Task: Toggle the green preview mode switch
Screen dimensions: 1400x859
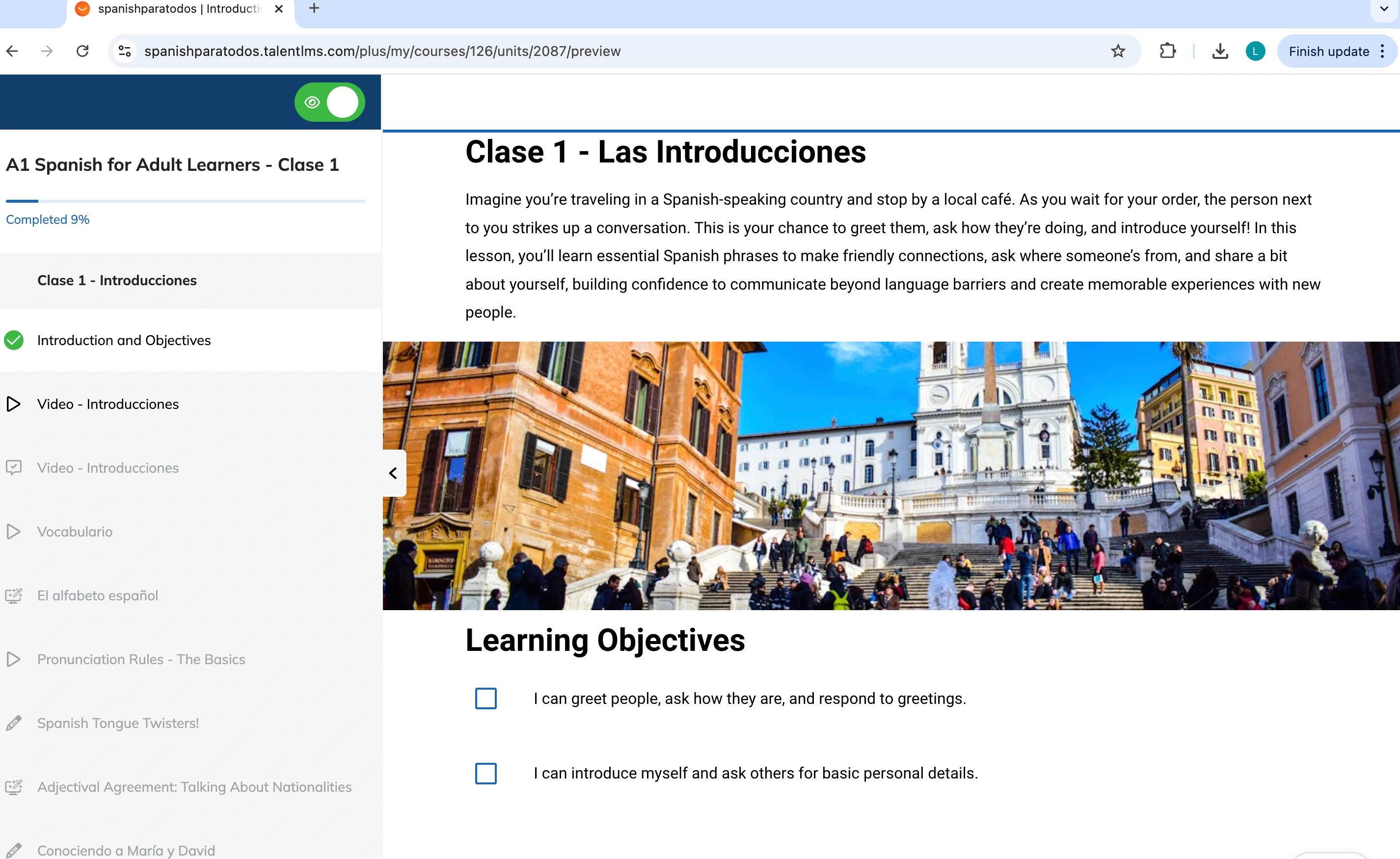Action: click(x=329, y=102)
